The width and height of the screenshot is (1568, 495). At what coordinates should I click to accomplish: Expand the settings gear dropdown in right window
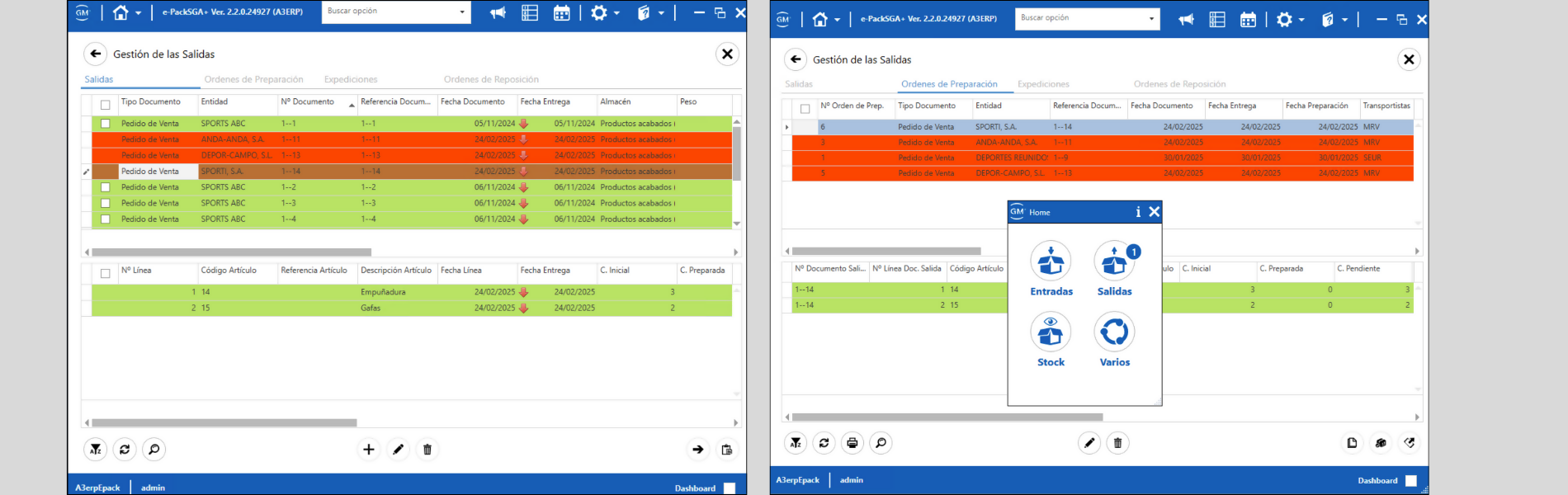point(1301,20)
